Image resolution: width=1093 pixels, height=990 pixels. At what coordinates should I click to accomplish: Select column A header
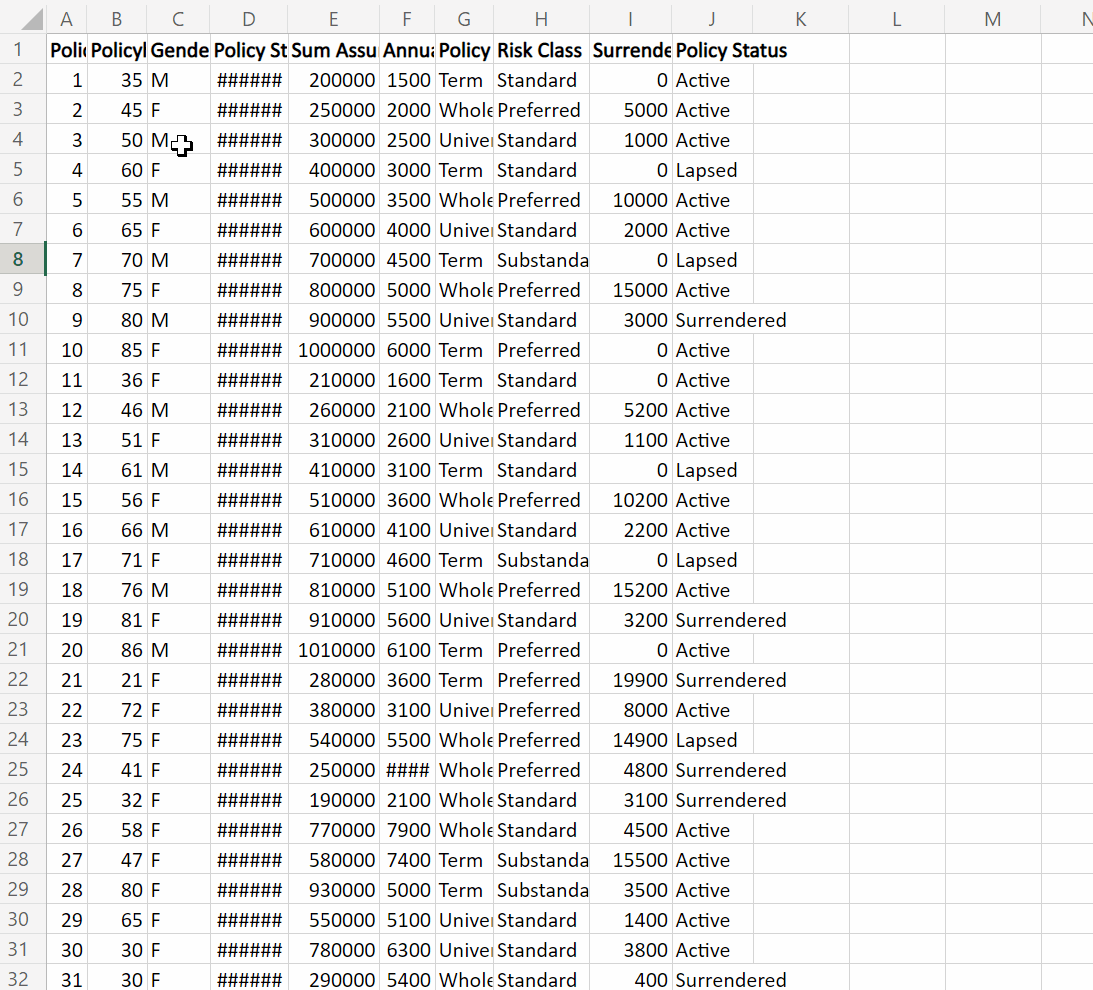pyautogui.click(x=66, y=18)
